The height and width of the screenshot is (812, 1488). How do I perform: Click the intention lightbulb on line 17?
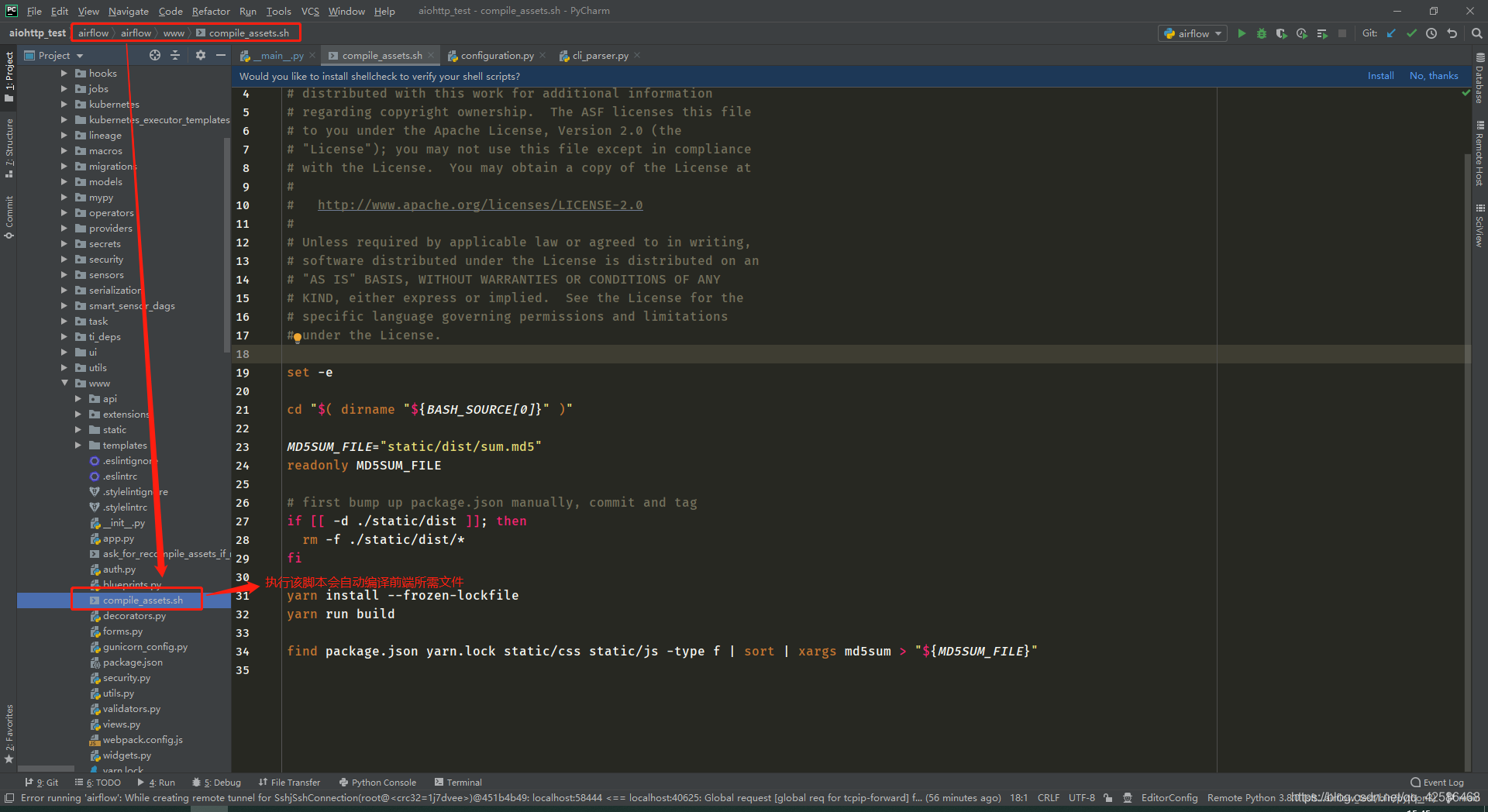click(298, 337)
